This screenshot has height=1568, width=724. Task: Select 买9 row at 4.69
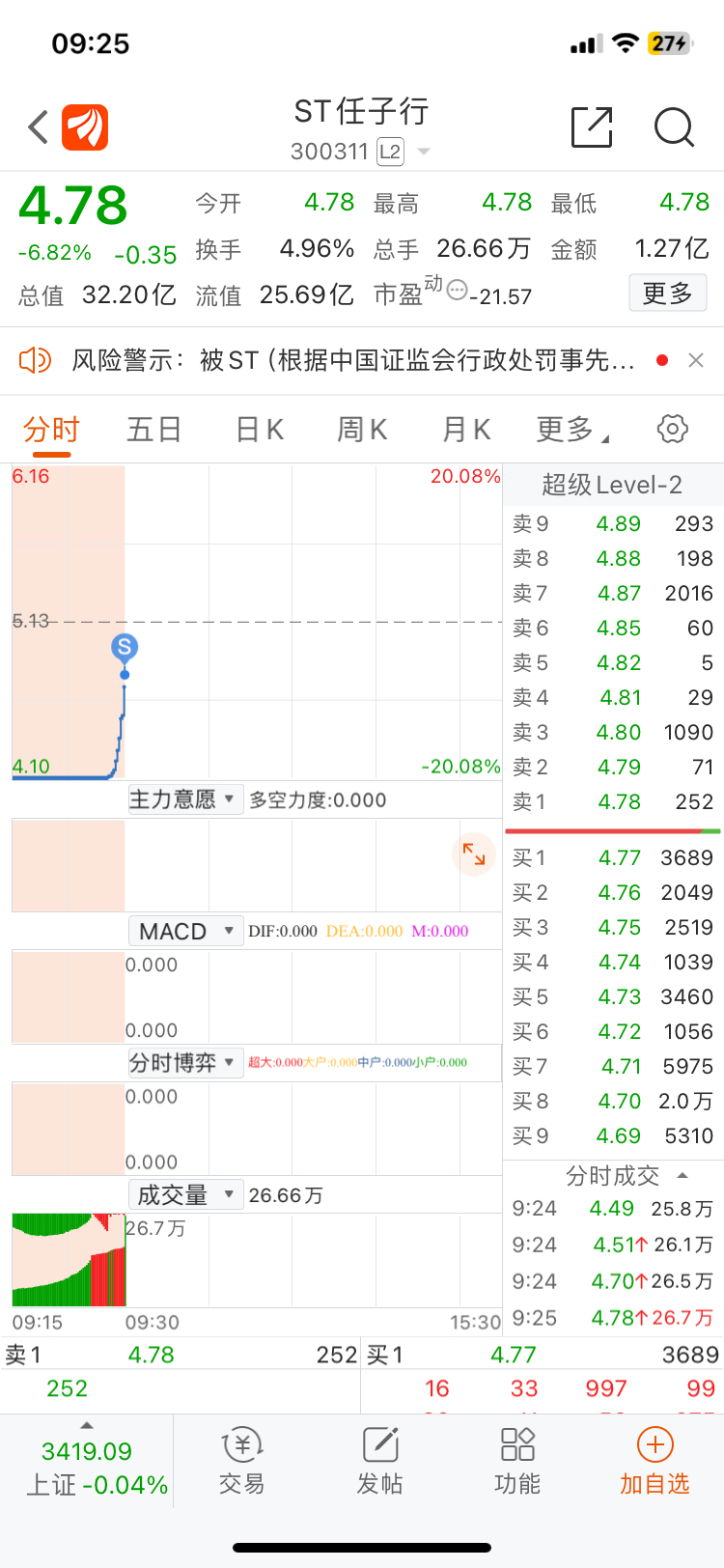click(x=613, y=1135)
